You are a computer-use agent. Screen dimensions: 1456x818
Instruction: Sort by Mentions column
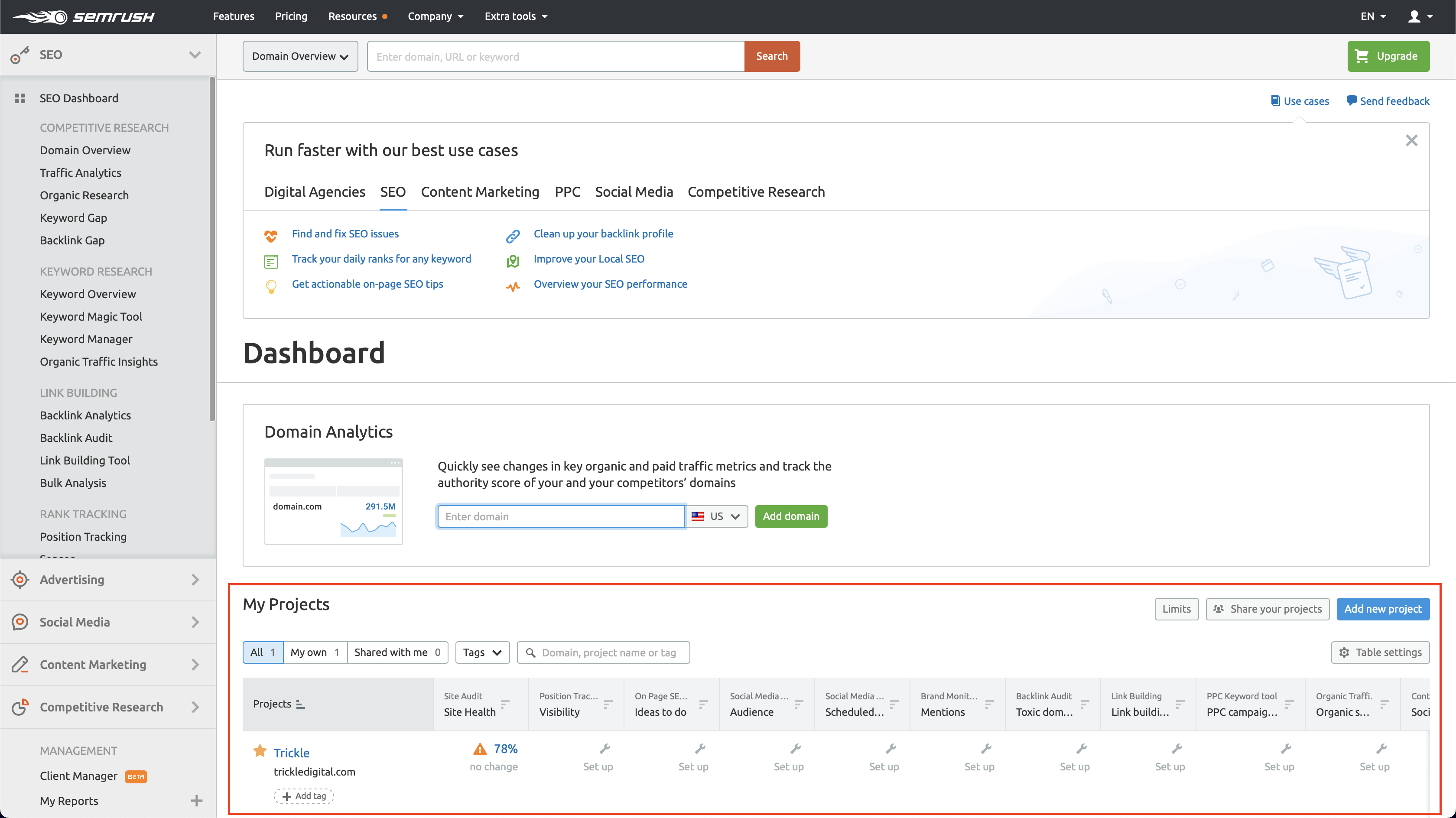click(x=989, y=704)
